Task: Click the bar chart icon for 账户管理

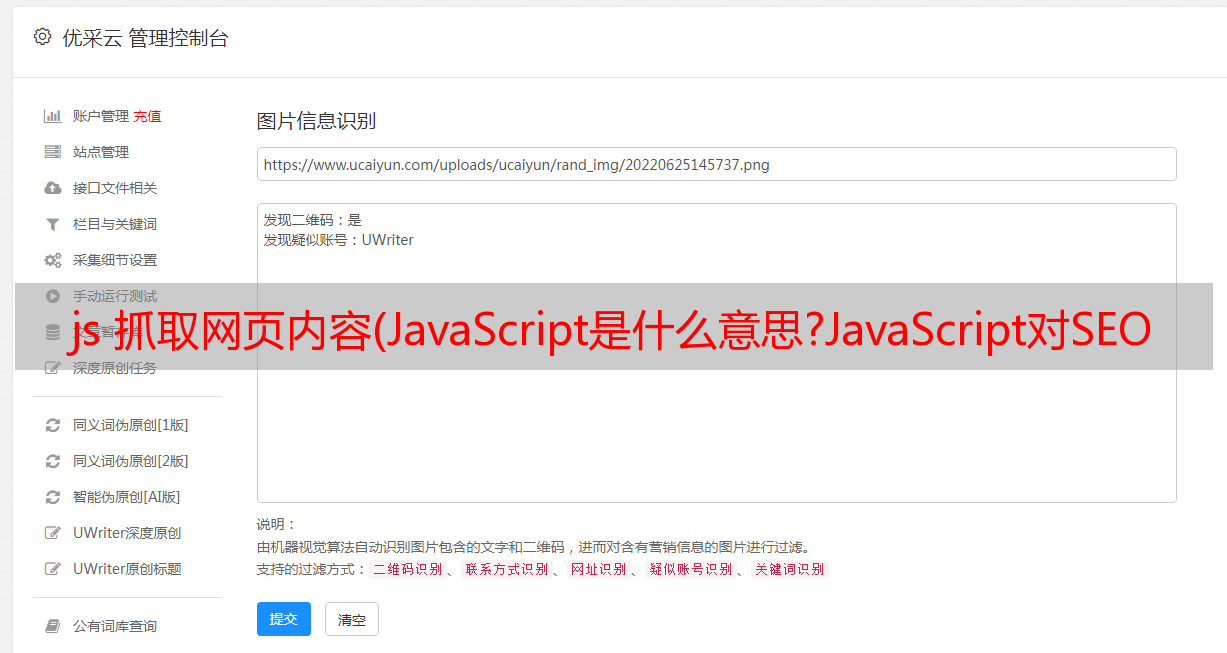Action: [x=53, y=116]
